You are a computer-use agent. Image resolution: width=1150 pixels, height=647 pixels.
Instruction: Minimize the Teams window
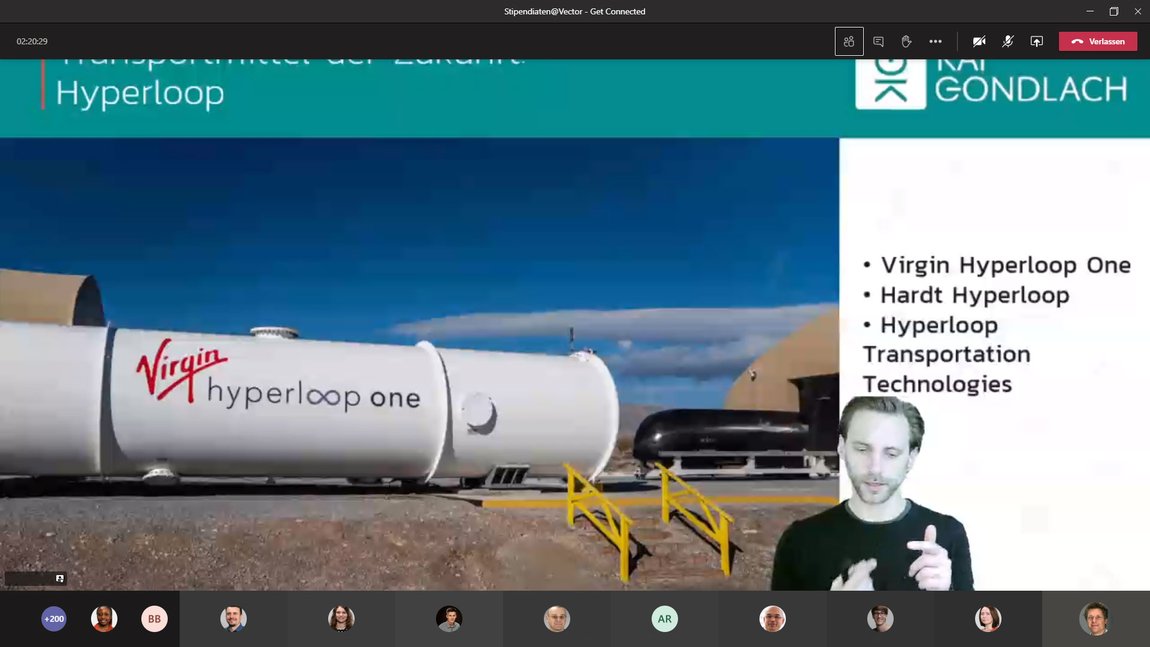[x=1090, y=11]
